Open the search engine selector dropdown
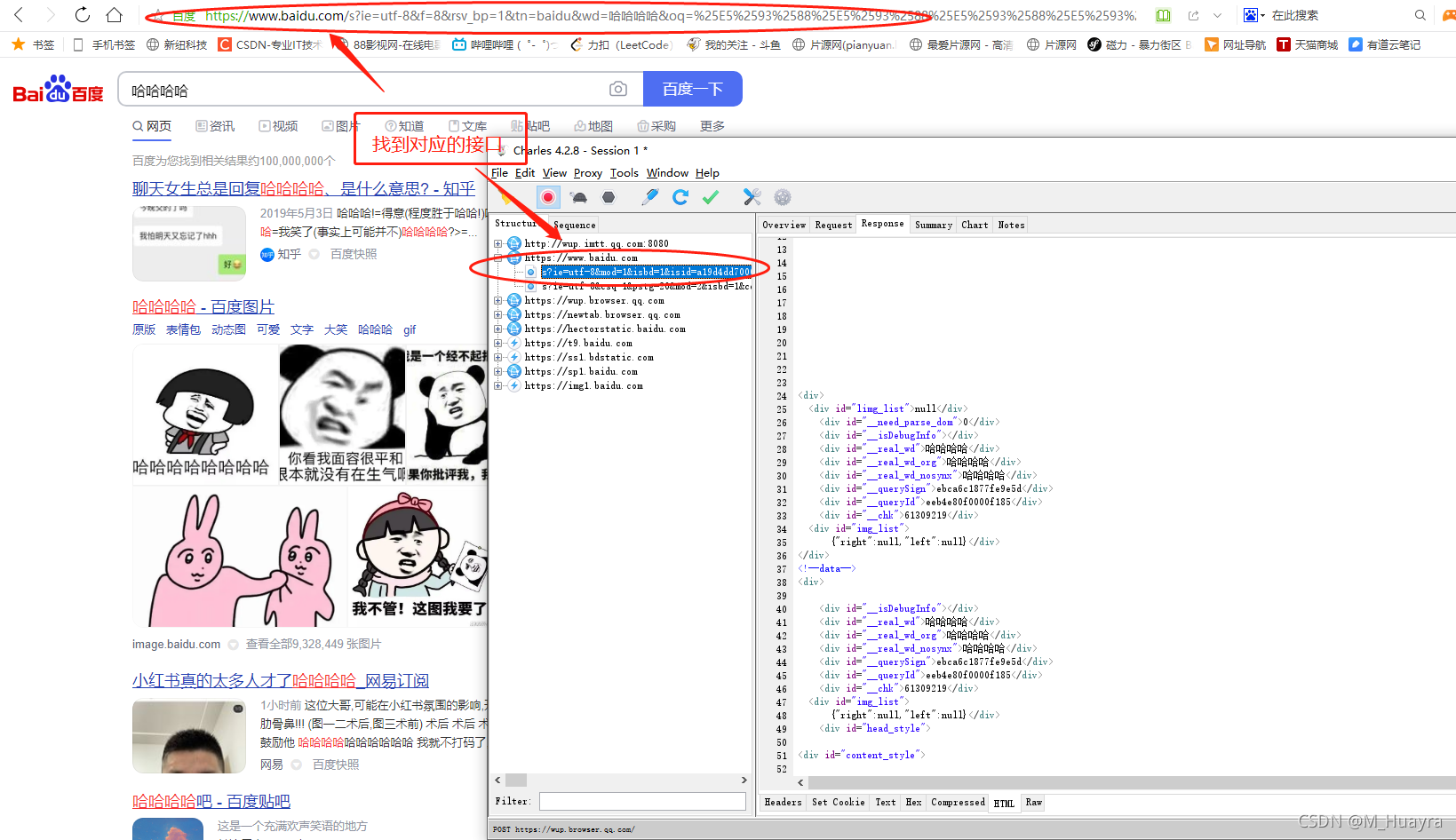This screenshot has height=840, width=1456. [x=1254, y=15]
